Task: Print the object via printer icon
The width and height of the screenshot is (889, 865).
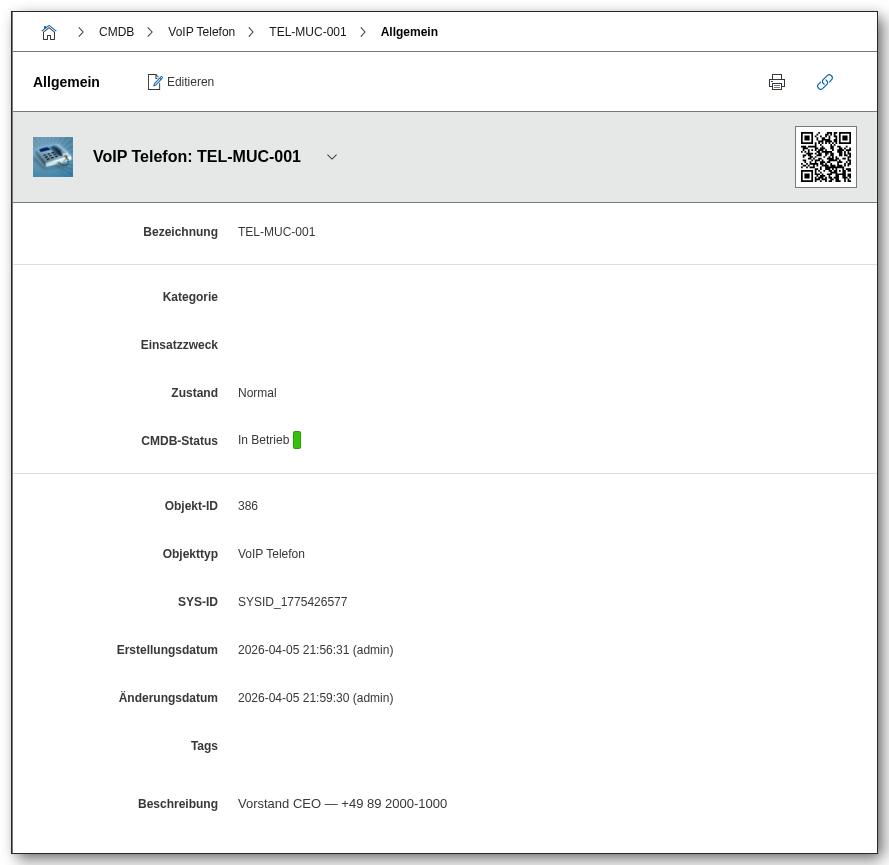Action: [x=777, y=82]
